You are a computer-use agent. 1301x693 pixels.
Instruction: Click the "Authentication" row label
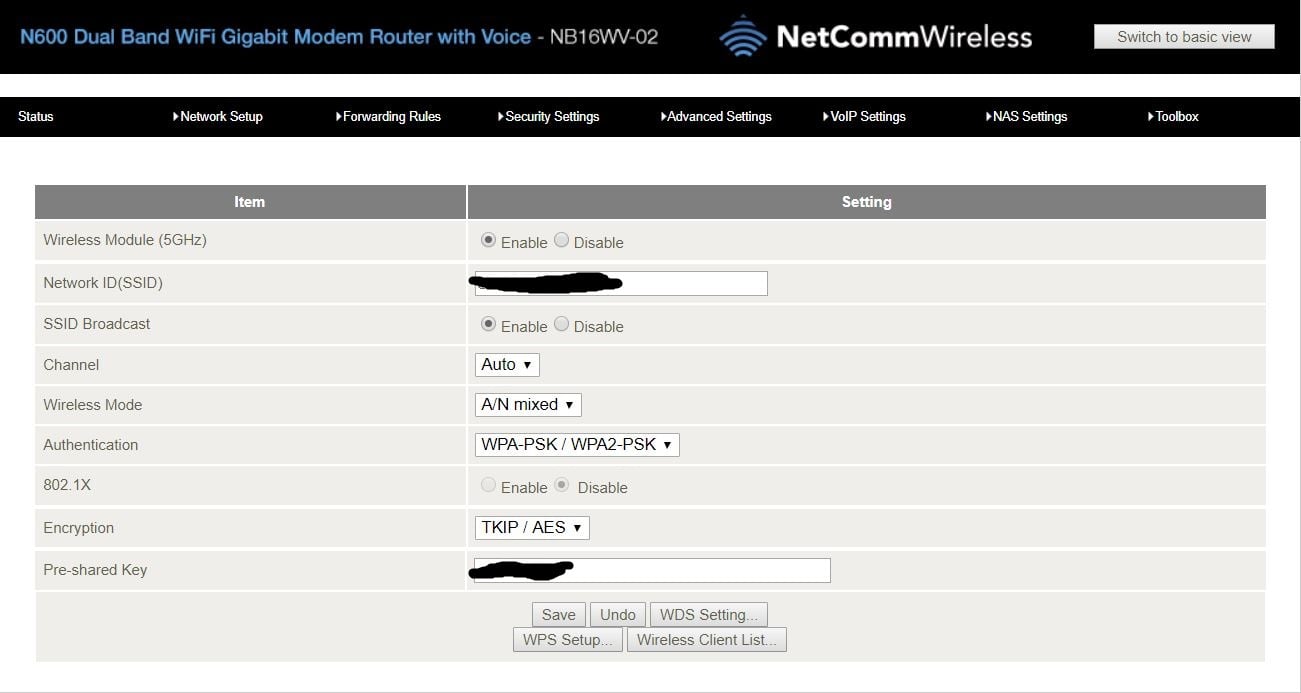(91, 445)
